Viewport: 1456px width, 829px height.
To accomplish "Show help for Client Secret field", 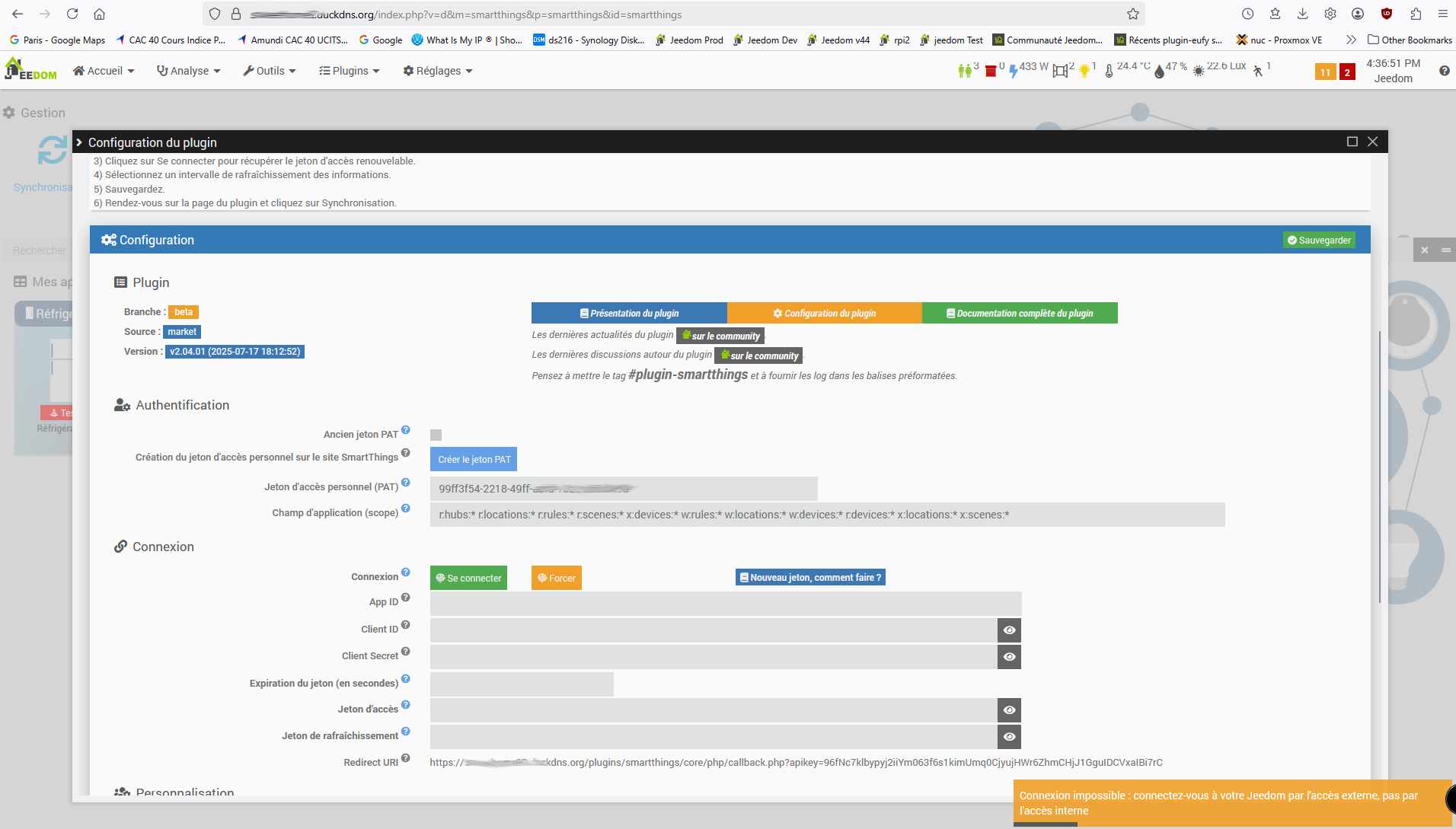I will tap(406, 652).
